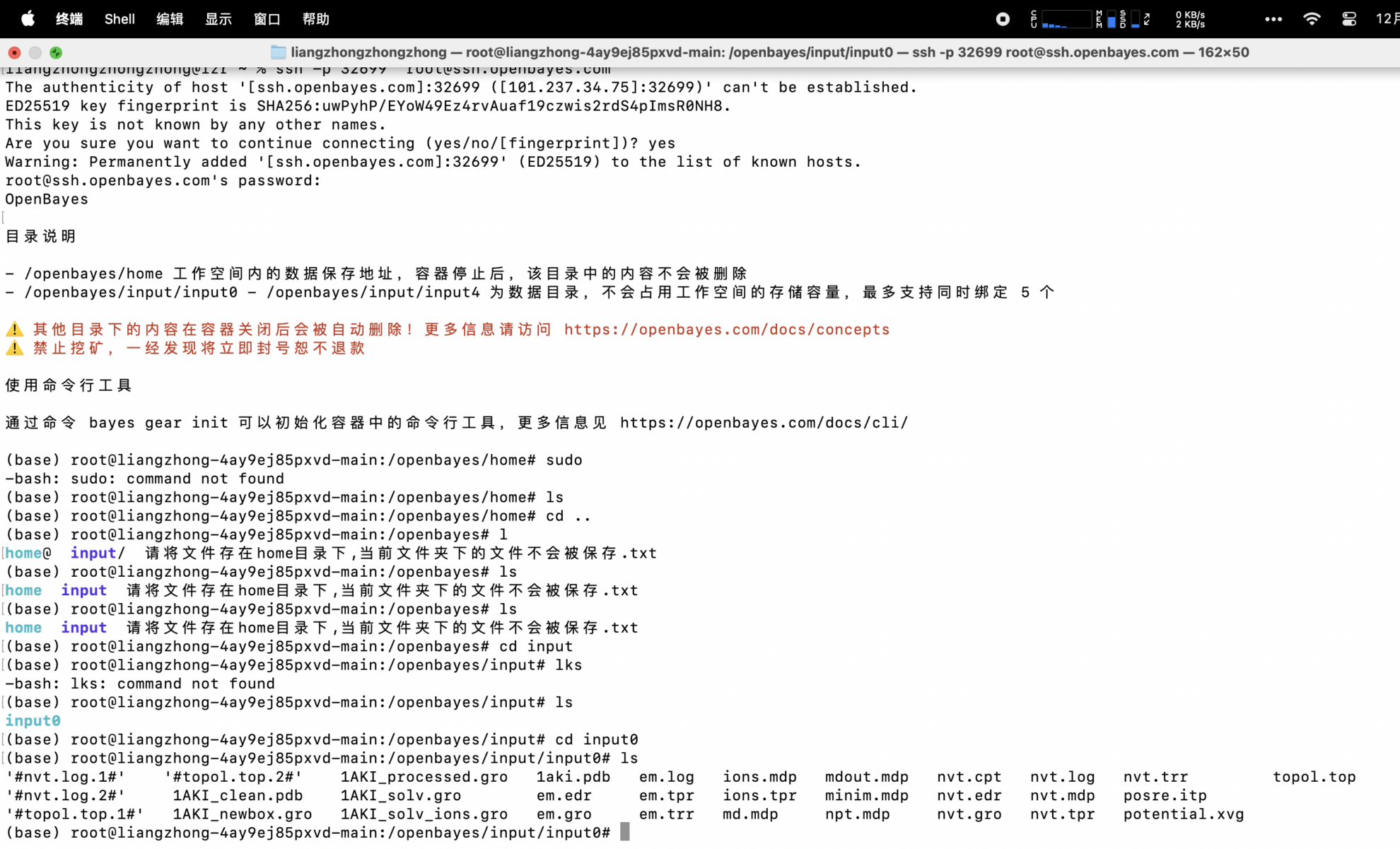Click the folder proxy icon in title bar
This screenshot has width=1400, height=849.
279,52
